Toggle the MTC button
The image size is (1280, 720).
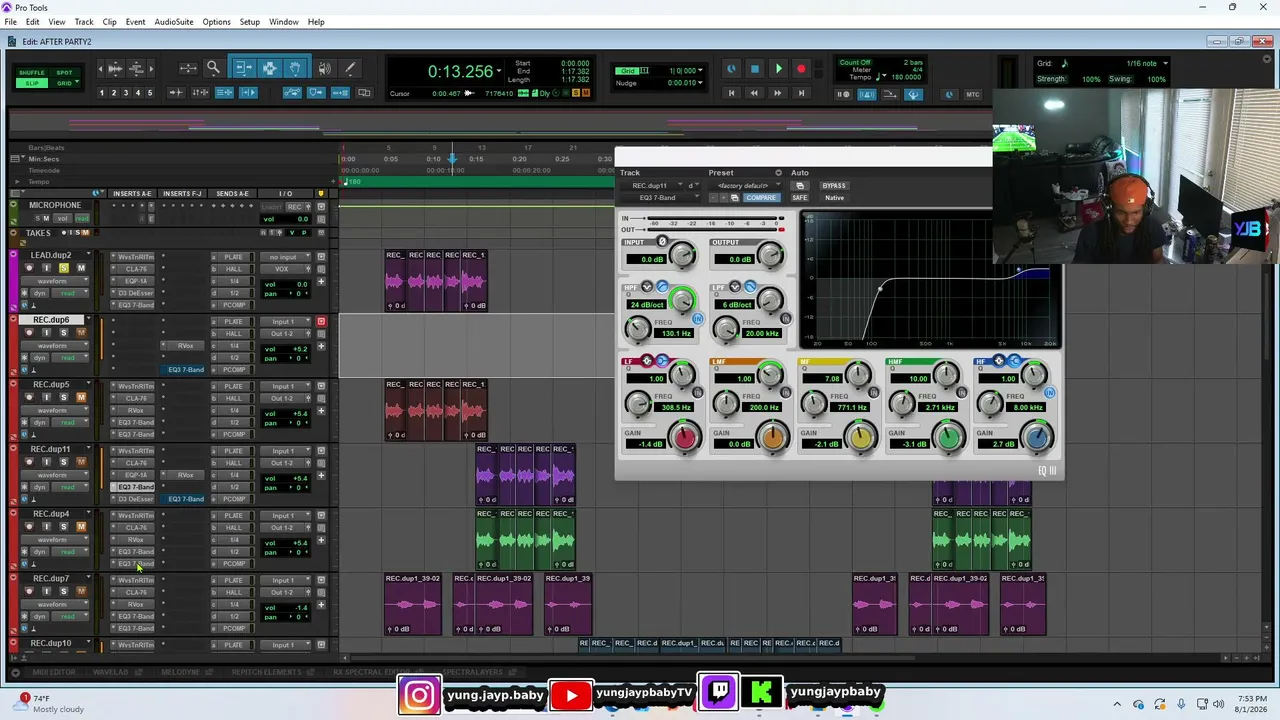tap(973, 95)
